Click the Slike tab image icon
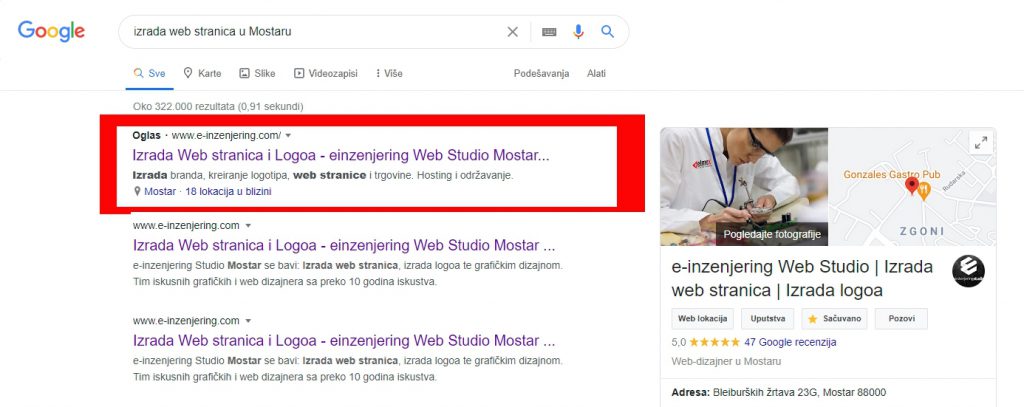The image size is (1024, 407). click(244, 73)
